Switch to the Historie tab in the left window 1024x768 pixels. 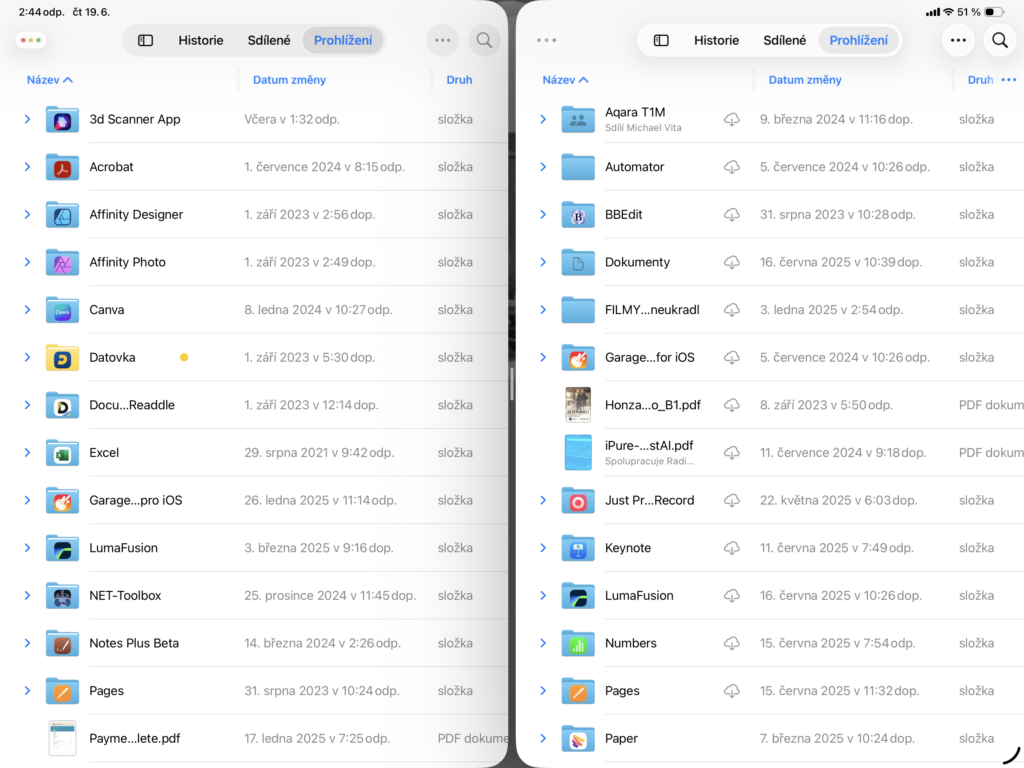(201, 40)
